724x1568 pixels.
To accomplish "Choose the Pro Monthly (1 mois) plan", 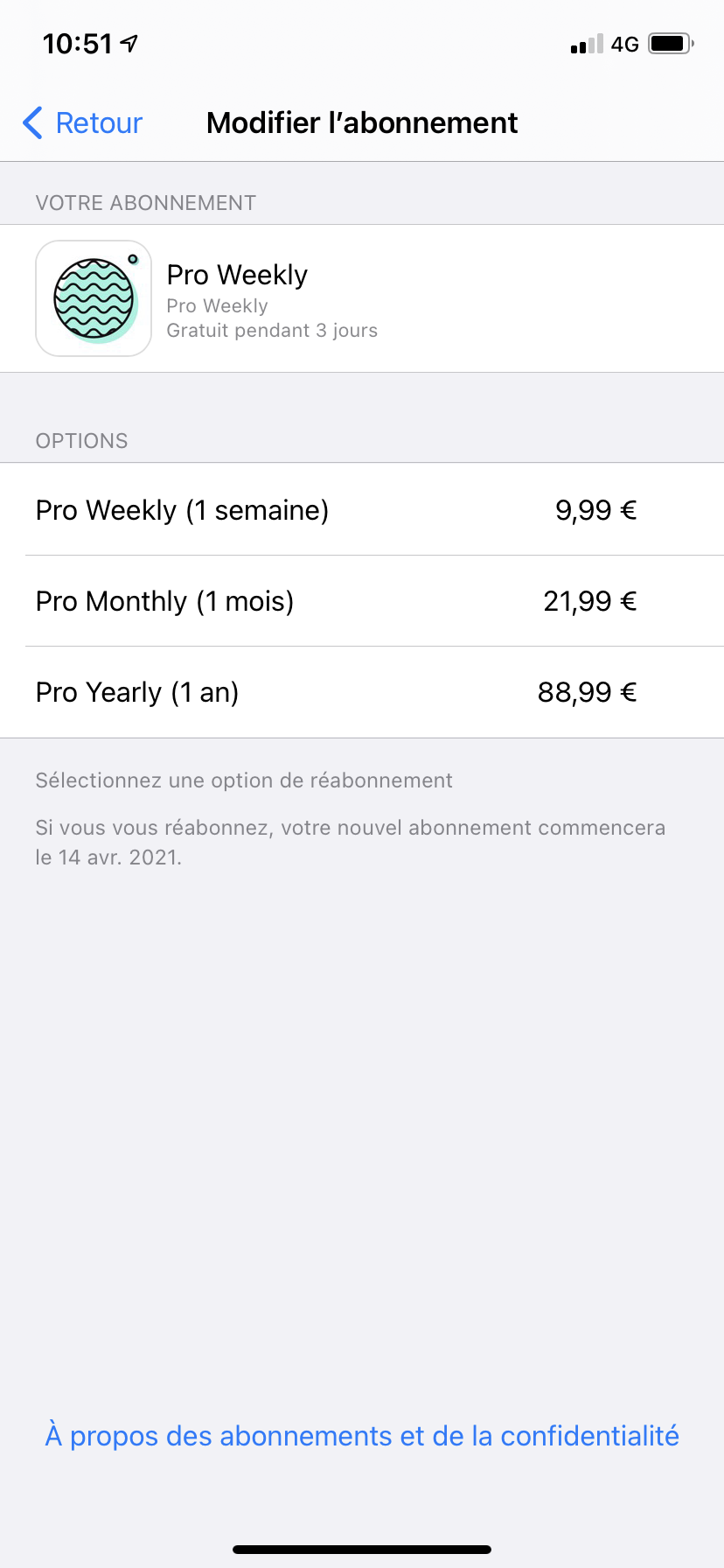I will 164,601.
